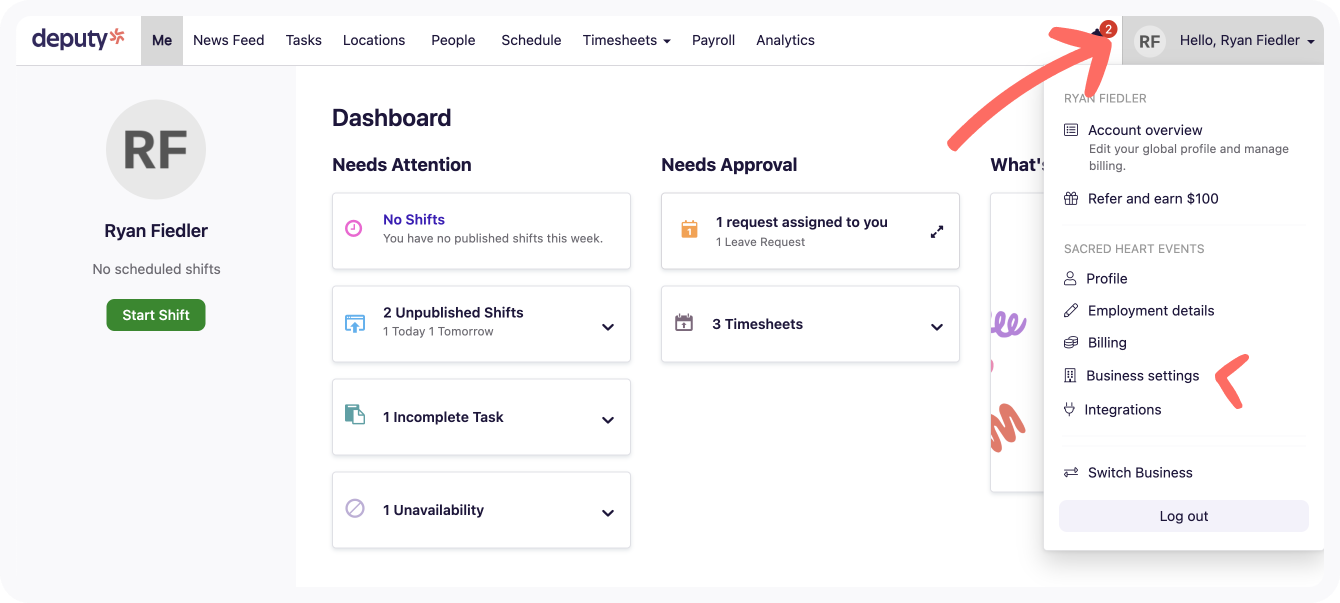The image size is (1340, 603).
Task: Expand the 2 Unpublished Shifts card
Action: tap(607, 327)
